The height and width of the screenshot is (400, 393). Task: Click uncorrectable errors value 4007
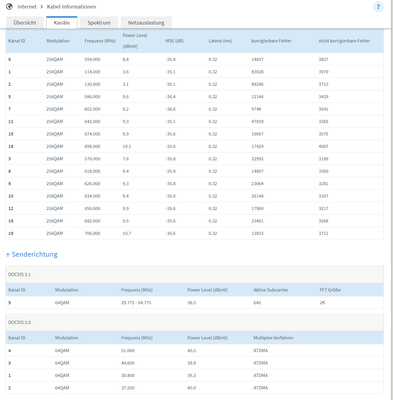coord(323,146)
